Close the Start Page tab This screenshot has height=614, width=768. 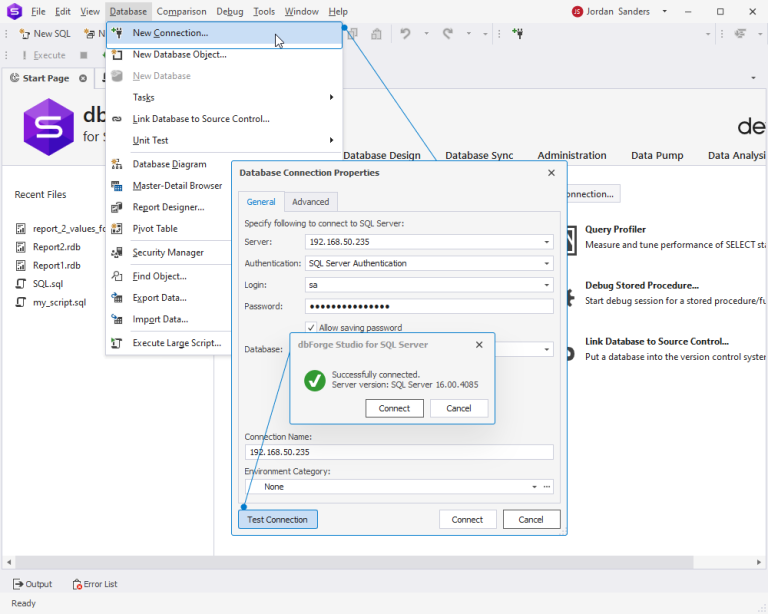tap(83, 78)
